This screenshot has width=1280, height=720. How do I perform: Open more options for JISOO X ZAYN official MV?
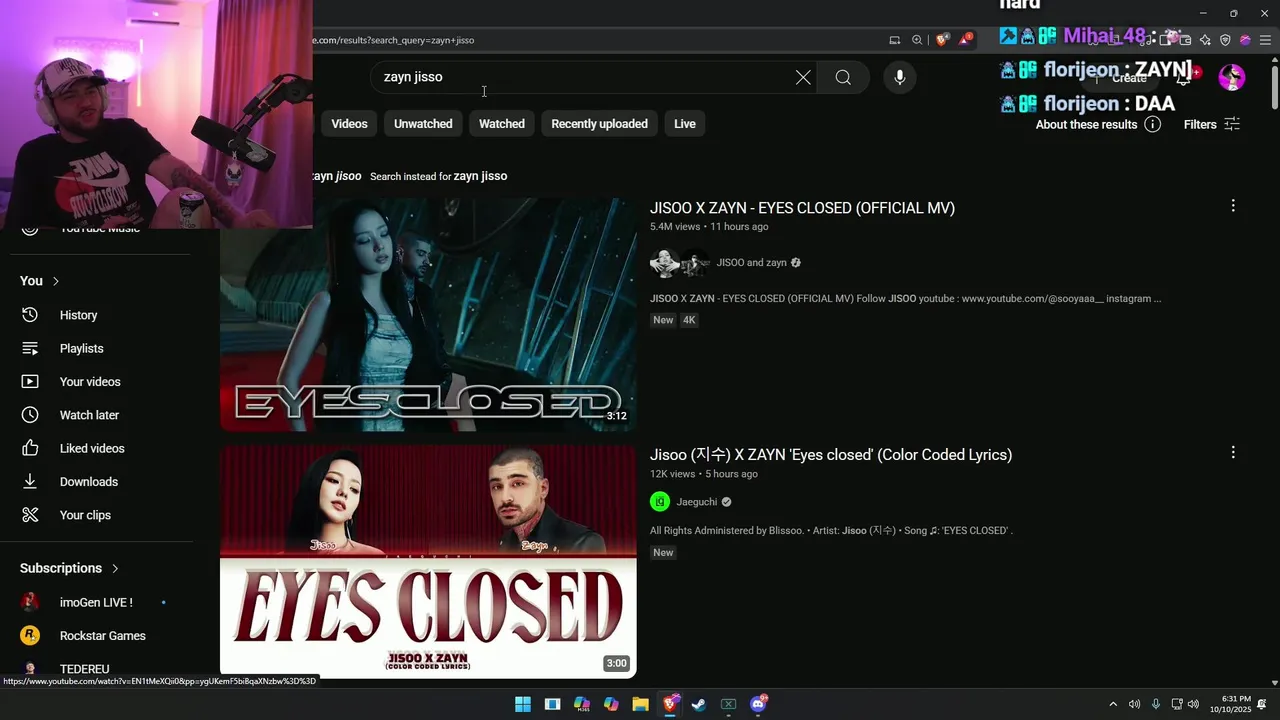coord(1233,206)
